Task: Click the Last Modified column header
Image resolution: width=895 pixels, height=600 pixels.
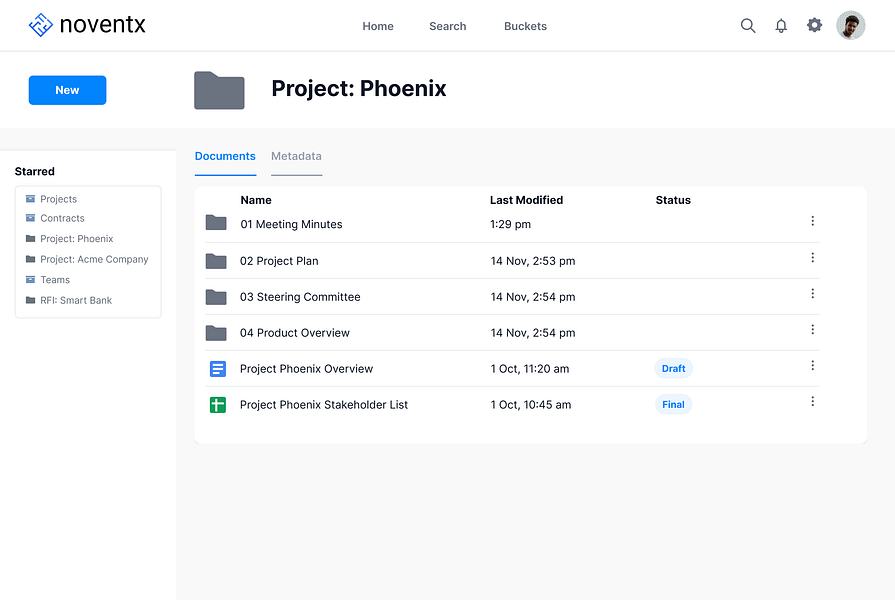Action: click(x=526, y=200)
